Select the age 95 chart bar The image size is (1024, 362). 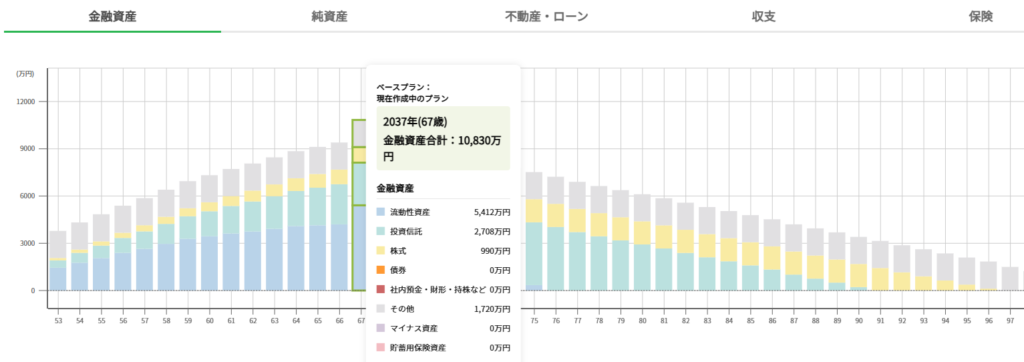click(x=967, y=274)
